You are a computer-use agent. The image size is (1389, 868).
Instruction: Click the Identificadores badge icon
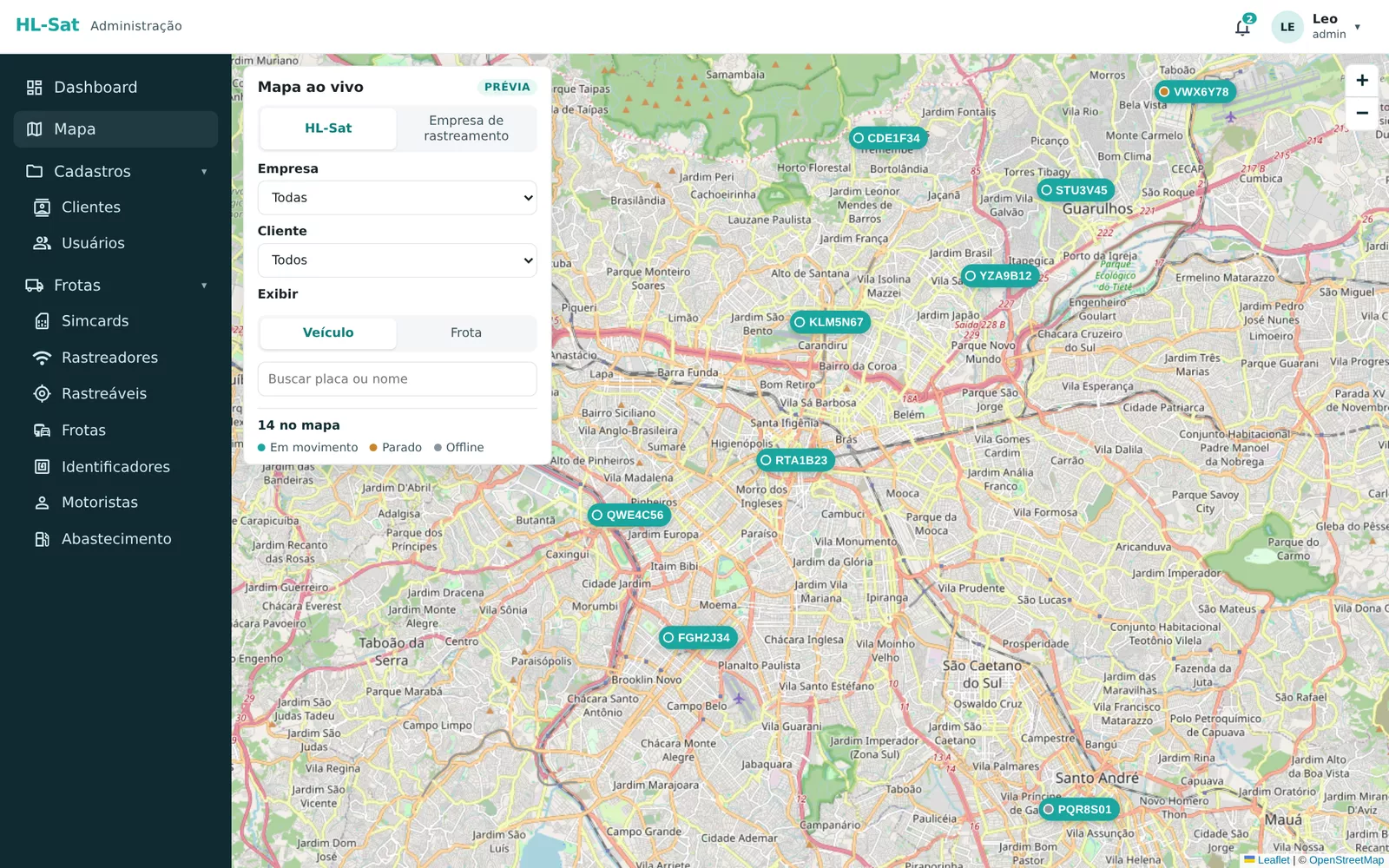pos(42,467)
